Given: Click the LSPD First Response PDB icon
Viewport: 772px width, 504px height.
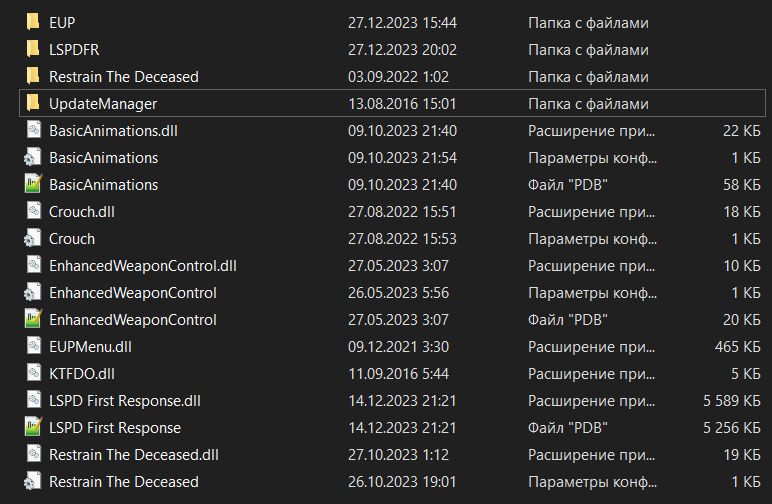Looking at the screenshot, I should coord(32,427).
